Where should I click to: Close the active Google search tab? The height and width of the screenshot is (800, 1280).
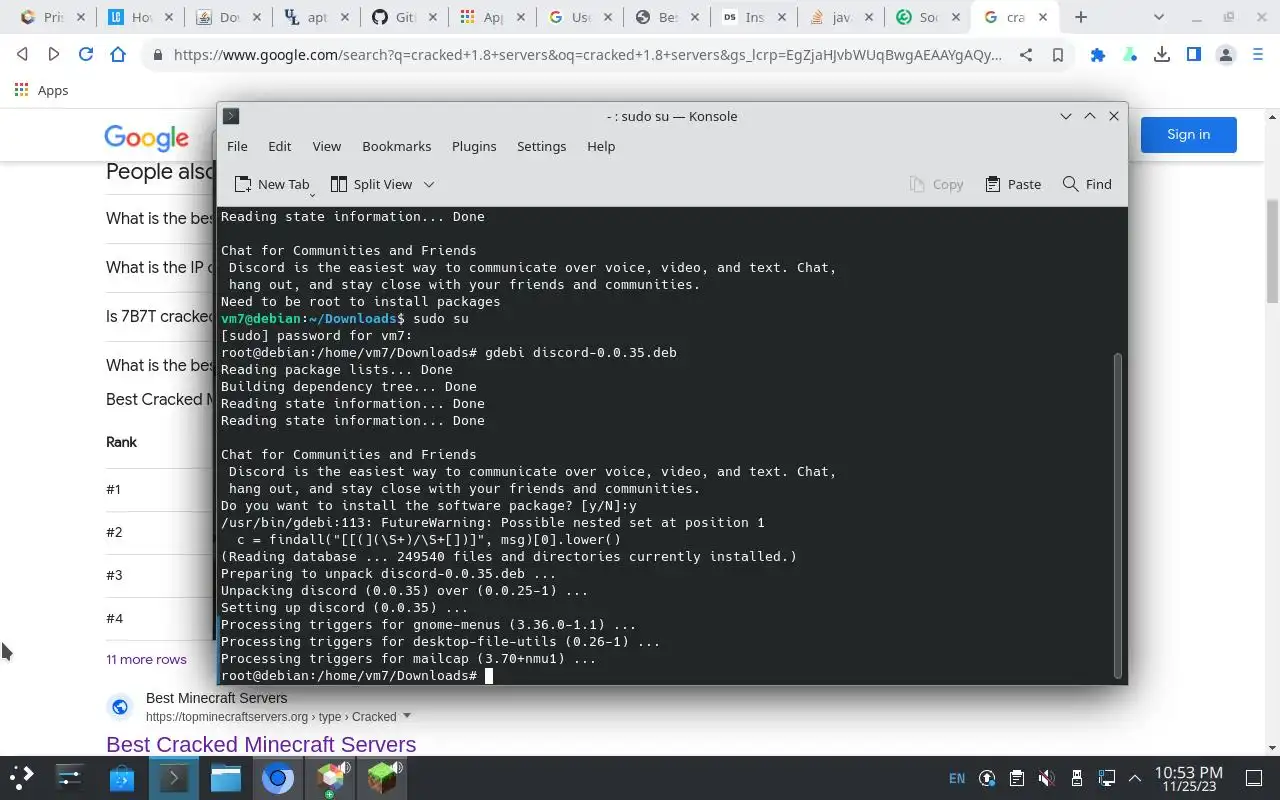point(1044,17)
